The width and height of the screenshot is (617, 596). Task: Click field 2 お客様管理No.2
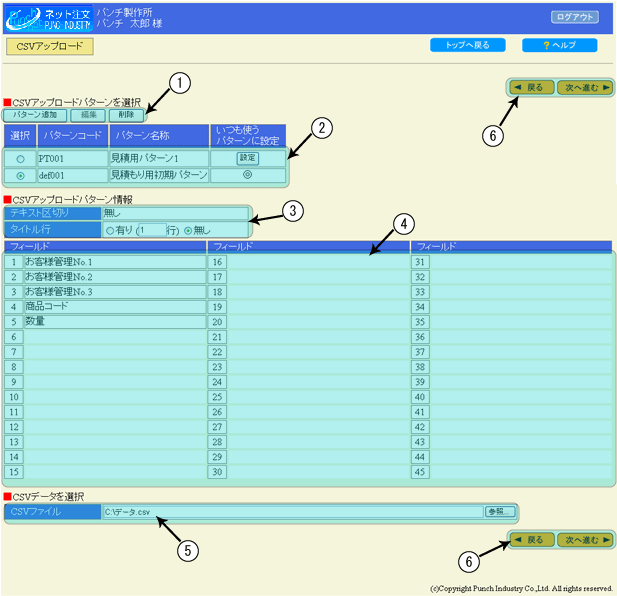click(115, 277)
